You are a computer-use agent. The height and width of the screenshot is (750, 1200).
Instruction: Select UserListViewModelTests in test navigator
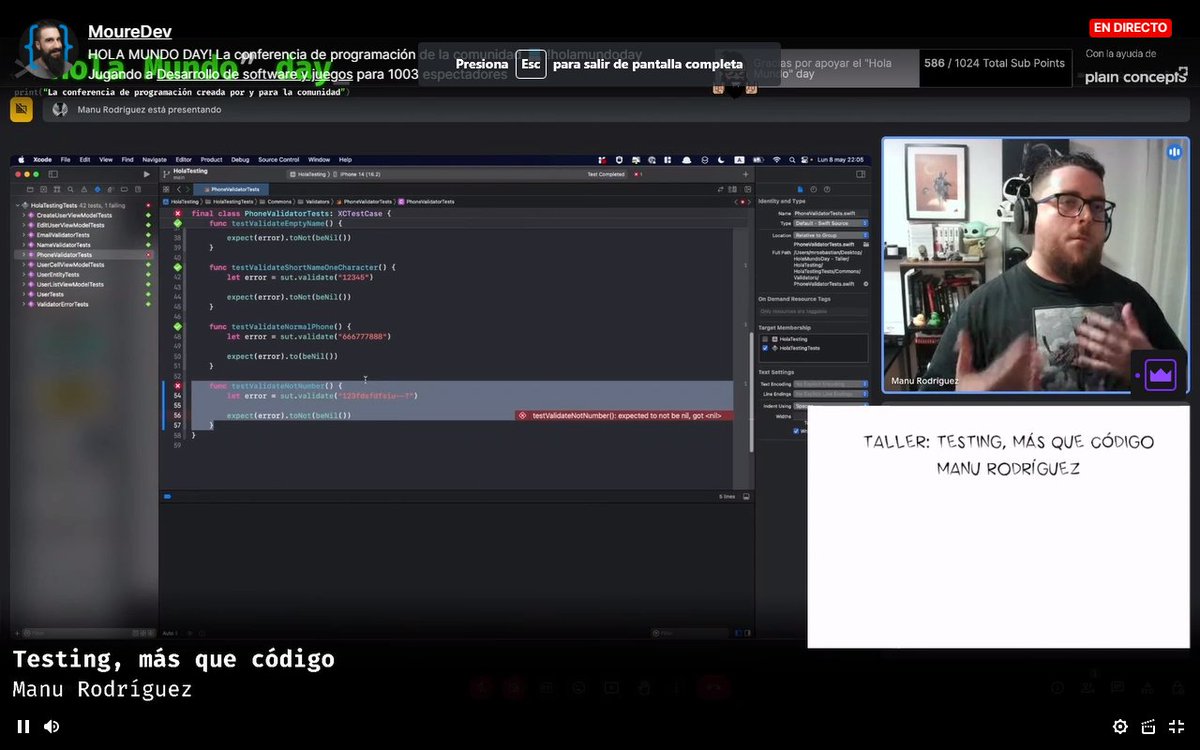70,285
